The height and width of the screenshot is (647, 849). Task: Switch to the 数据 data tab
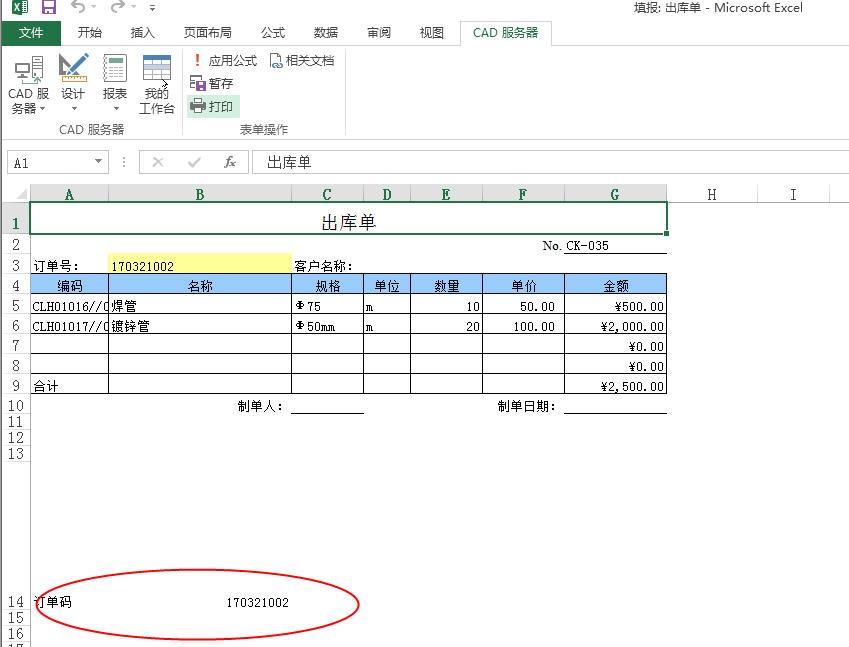(x=325, y=33)
